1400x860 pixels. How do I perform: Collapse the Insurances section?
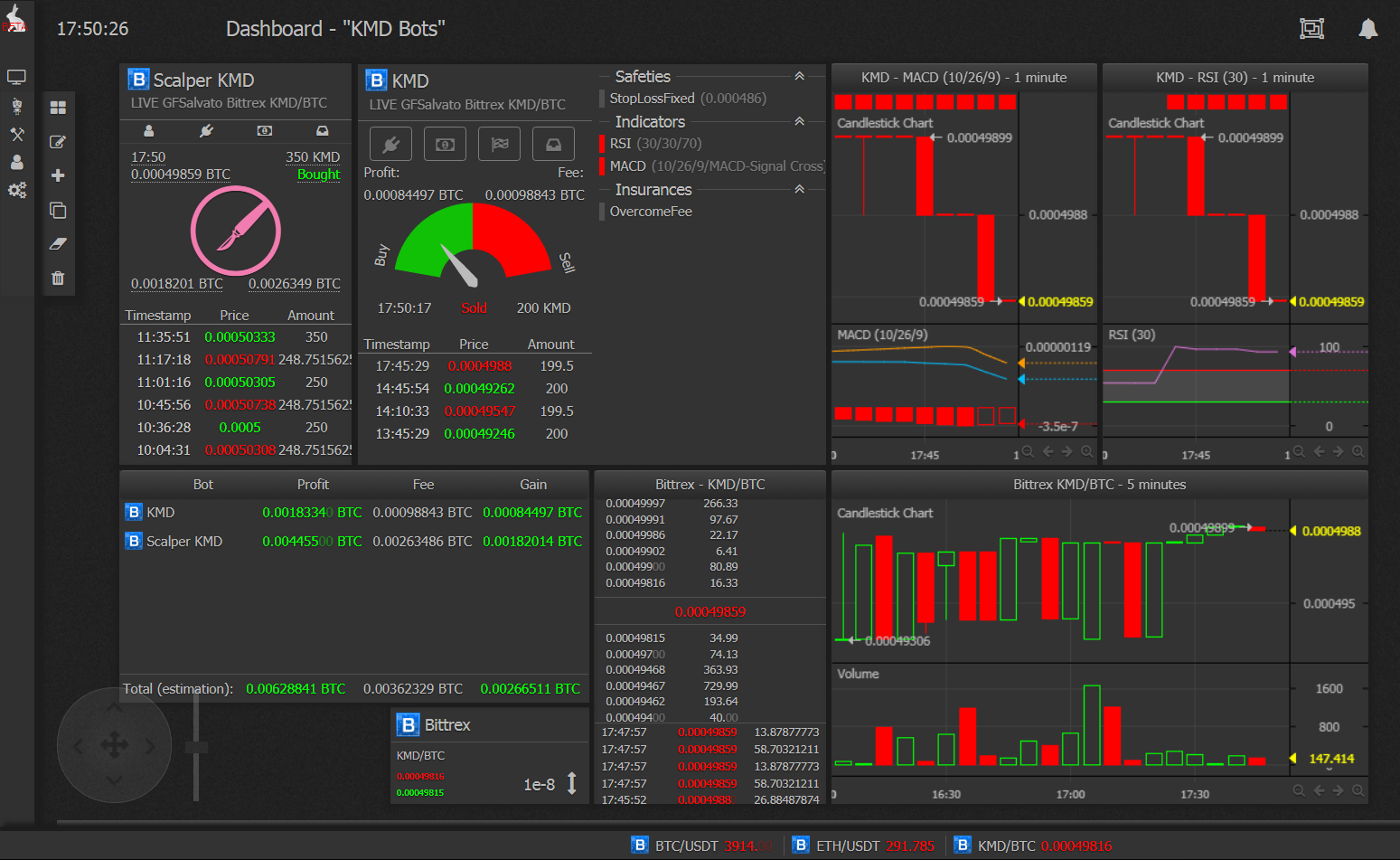coord(799,189)
